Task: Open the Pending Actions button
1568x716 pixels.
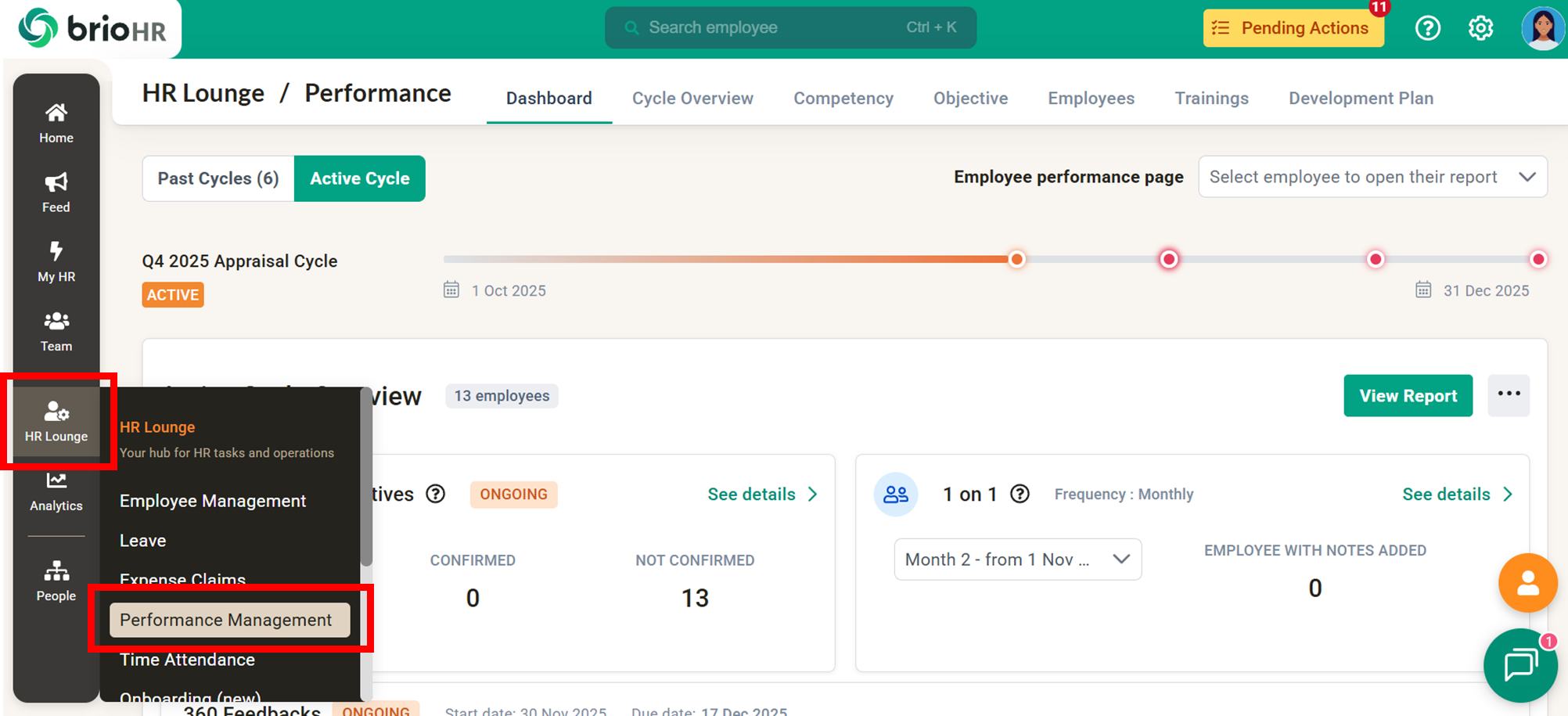Action: pyautogui.click(x=1293, y=28)
